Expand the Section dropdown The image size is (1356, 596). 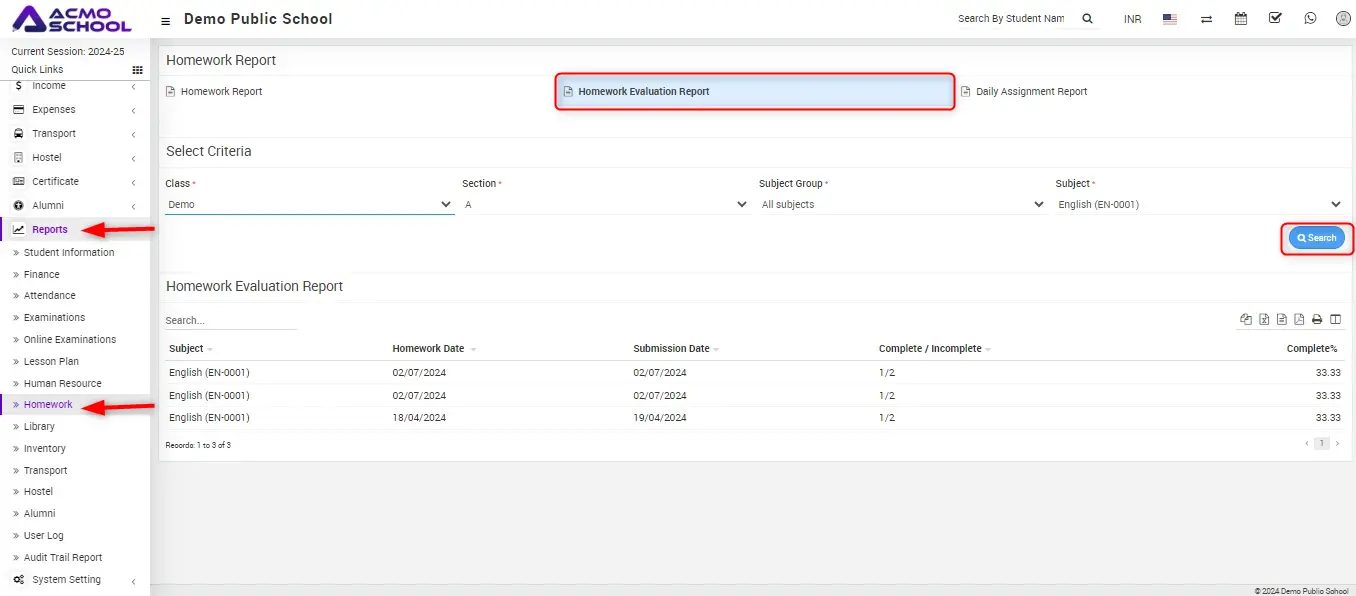tap(606, 204)
